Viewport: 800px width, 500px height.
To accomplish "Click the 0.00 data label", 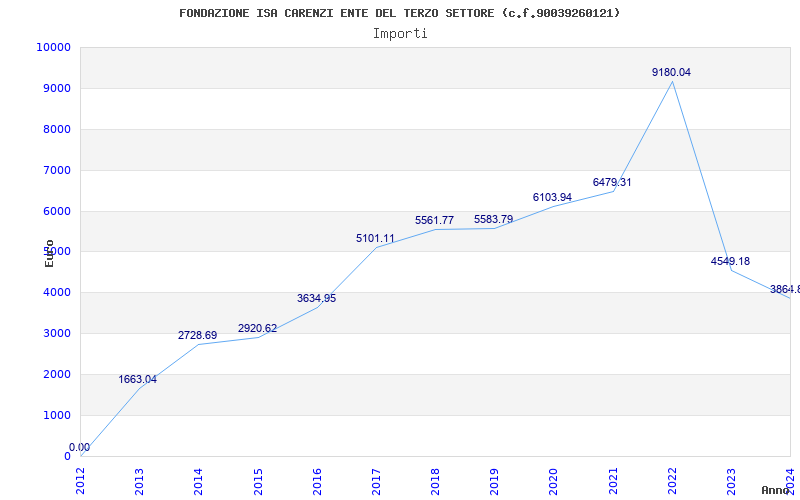I will pyautogui.click(x=79, y=447).
